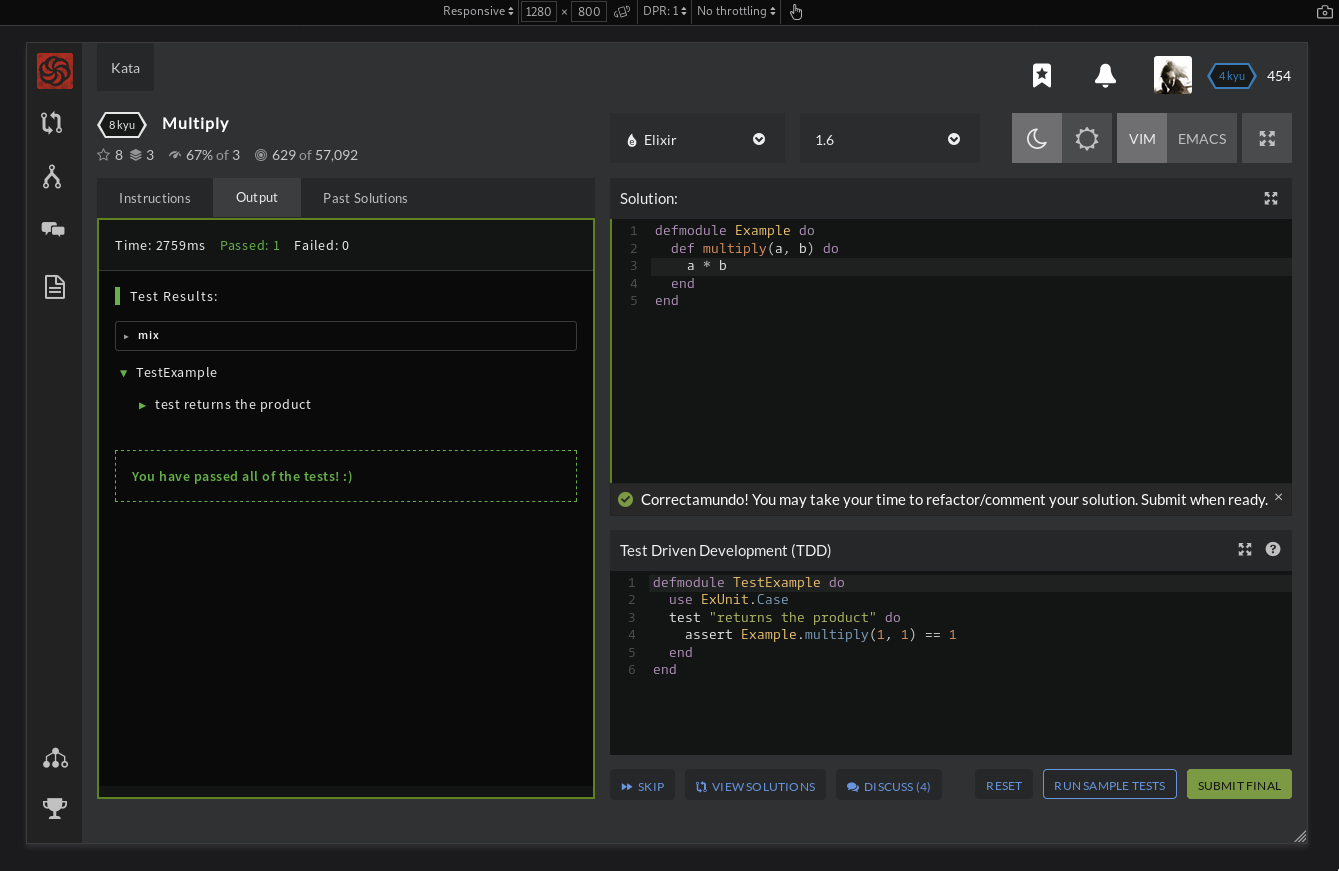The width and height of the screenshot is (1339, 871).
Task: Open the discussions chat icon in the sidebar
Action: click(54, 230)
